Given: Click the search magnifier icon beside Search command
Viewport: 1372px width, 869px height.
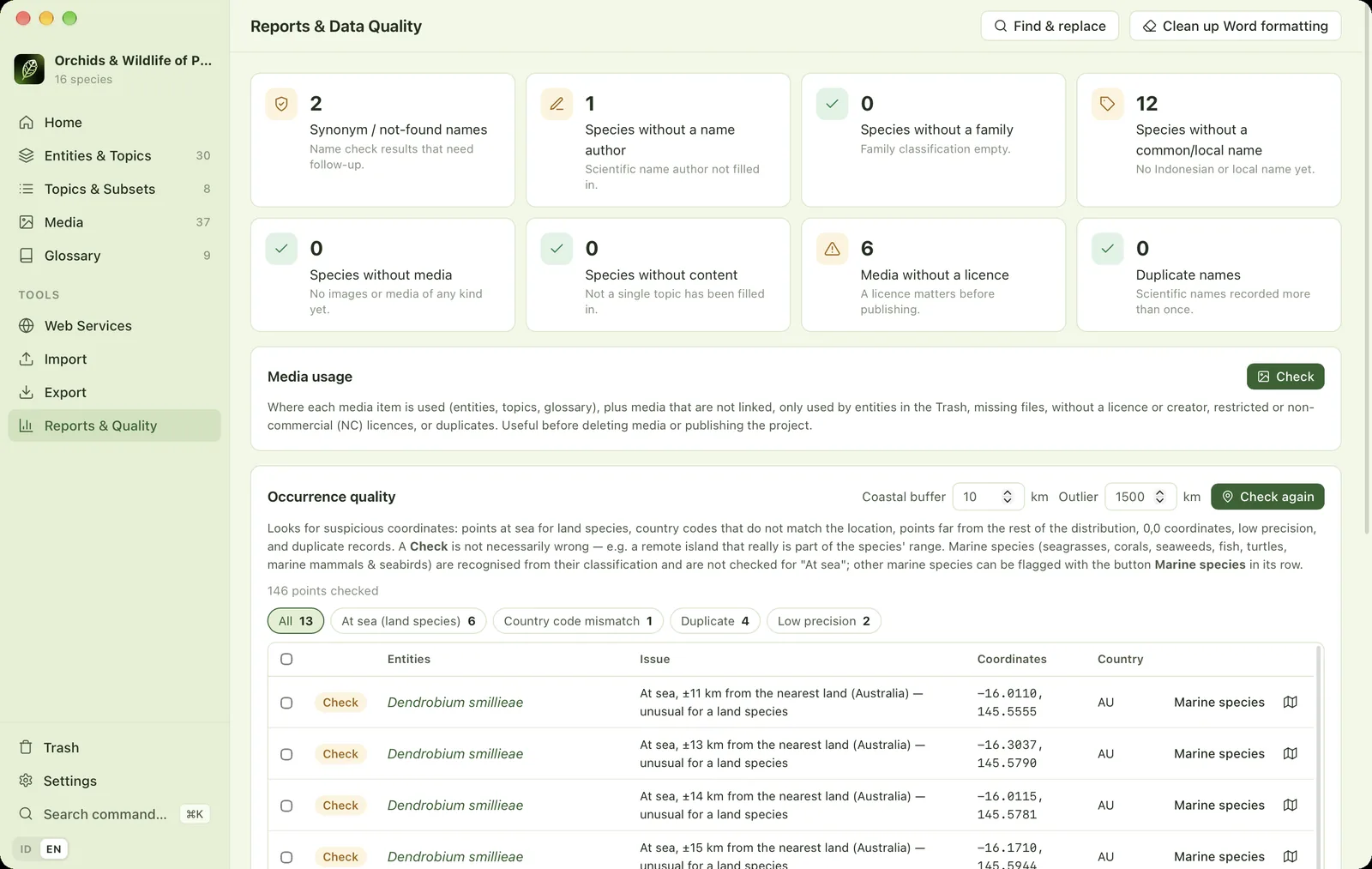Looking at the screenshot, I should (26, 814).
